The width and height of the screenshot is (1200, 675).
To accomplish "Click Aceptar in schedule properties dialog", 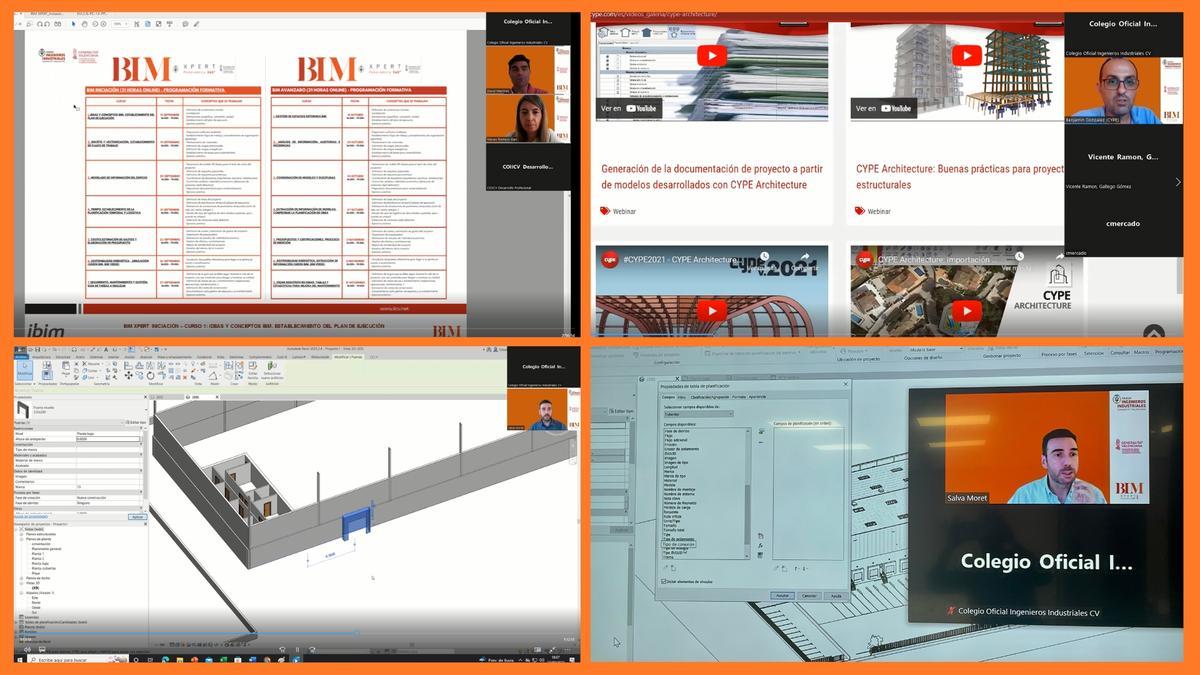I will tap(783, 595).
